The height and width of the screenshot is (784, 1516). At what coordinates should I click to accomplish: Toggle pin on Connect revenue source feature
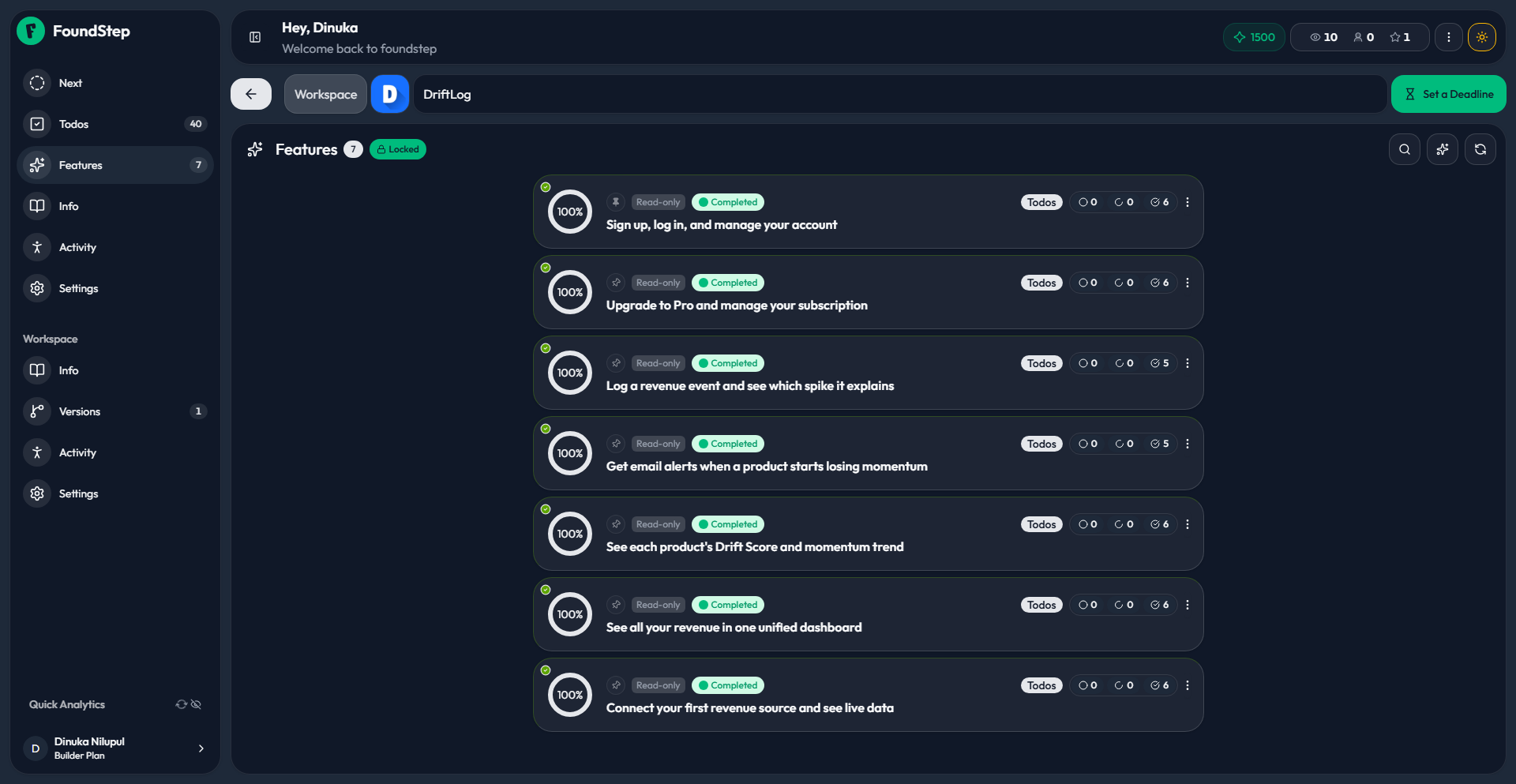(x=616, y=685)
